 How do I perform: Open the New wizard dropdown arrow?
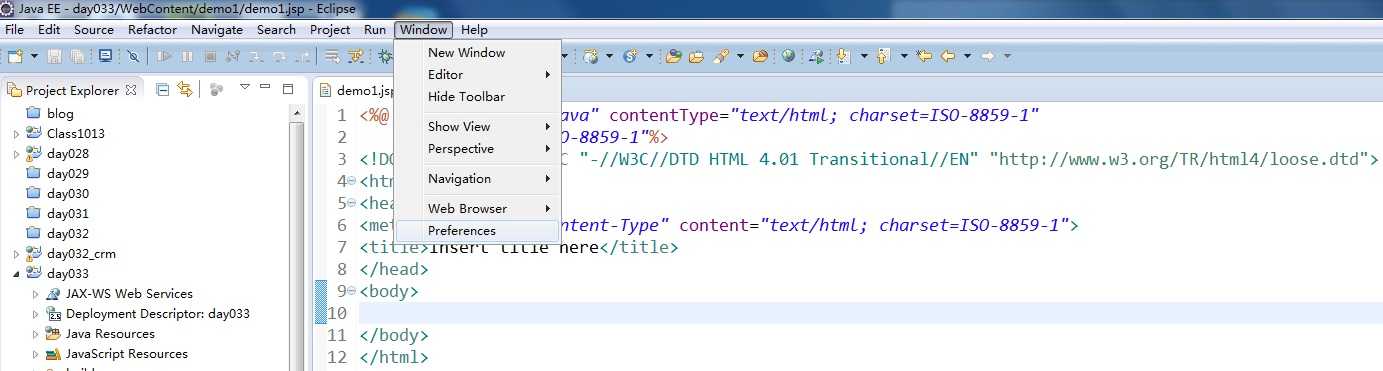pyautogui.click(x=35, y=56)
